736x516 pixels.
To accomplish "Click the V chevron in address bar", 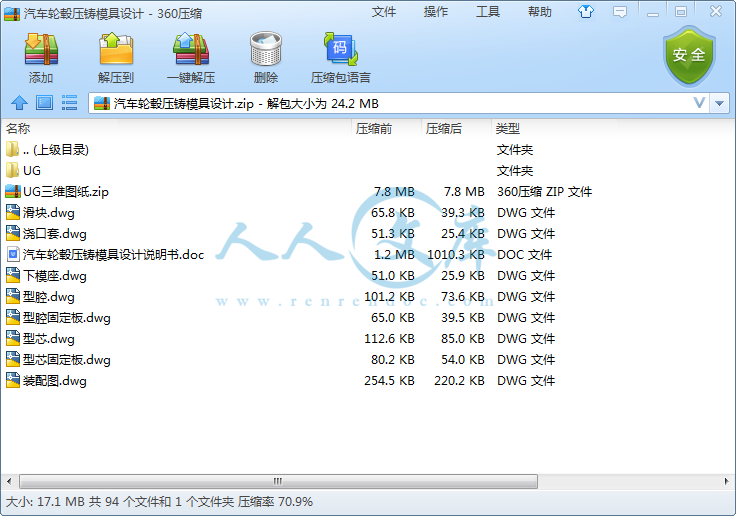I will (699, 103).
